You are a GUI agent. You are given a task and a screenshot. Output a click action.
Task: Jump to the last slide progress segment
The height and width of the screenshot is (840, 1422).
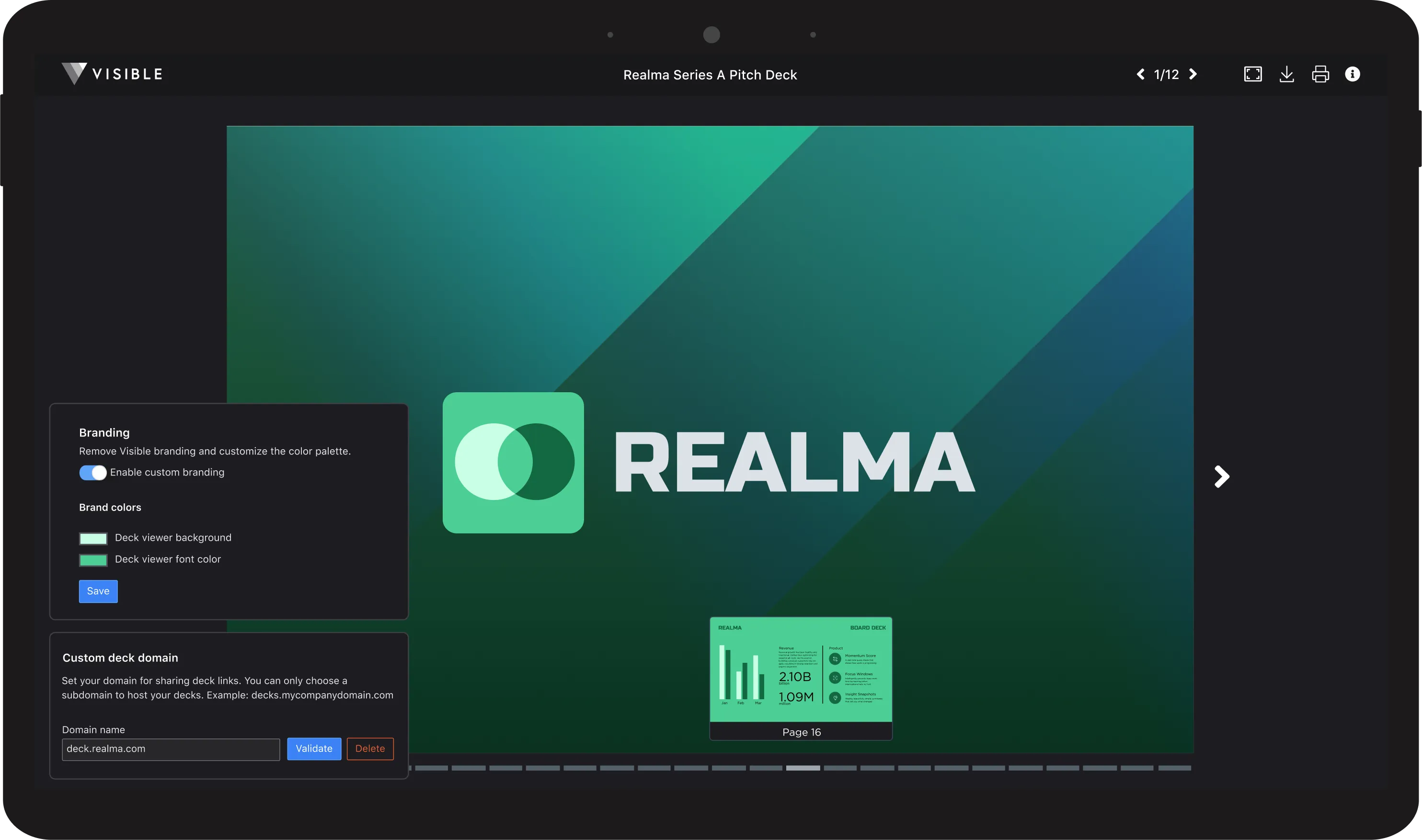pyautogui.click(x=1174, y=768)
